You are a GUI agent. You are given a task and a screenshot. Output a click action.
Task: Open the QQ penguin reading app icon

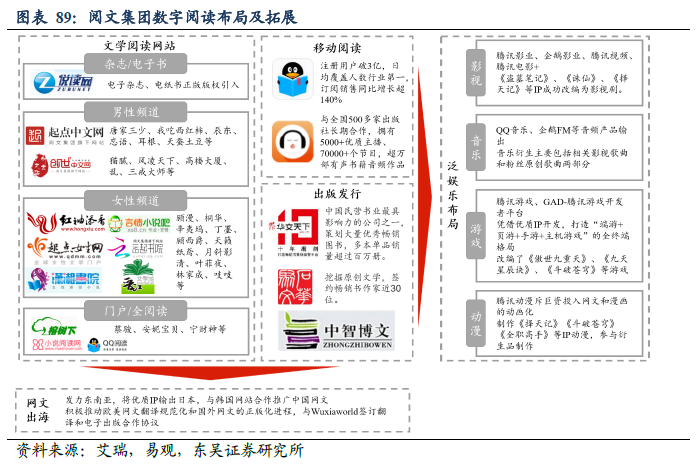coord(292,79)
